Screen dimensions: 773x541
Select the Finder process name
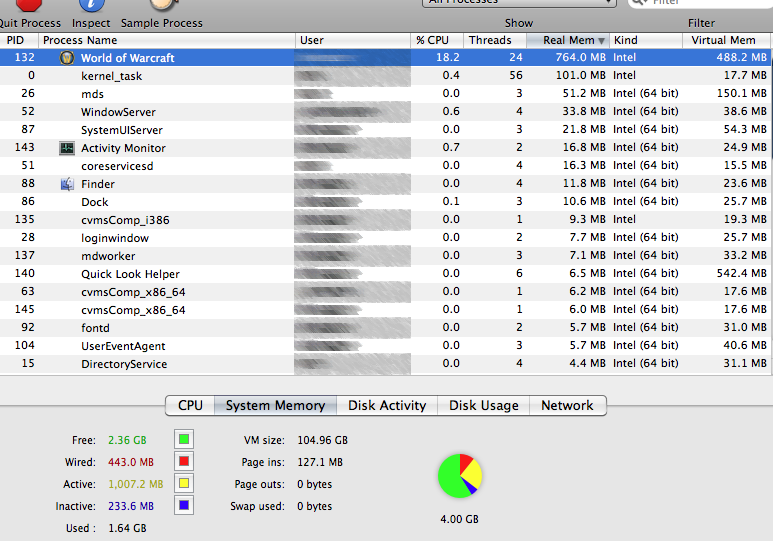tap(98, 184)
